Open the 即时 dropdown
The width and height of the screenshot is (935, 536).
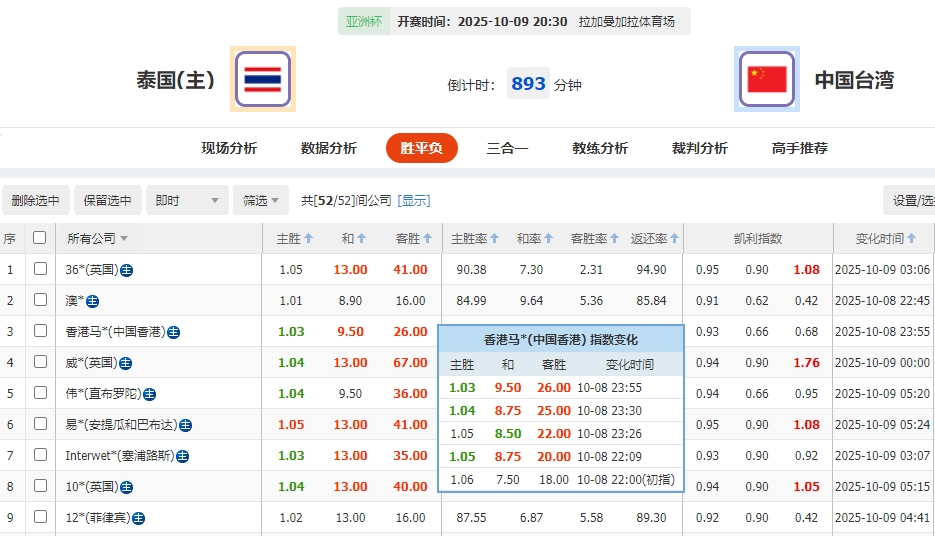[187, 201]
